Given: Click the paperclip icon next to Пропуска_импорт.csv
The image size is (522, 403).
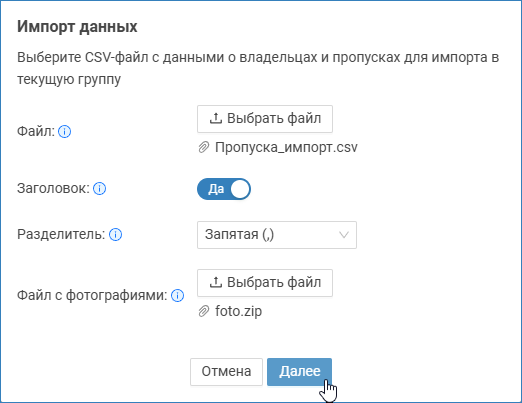Looking at the screenshot, I should click(x=204, y=147).
